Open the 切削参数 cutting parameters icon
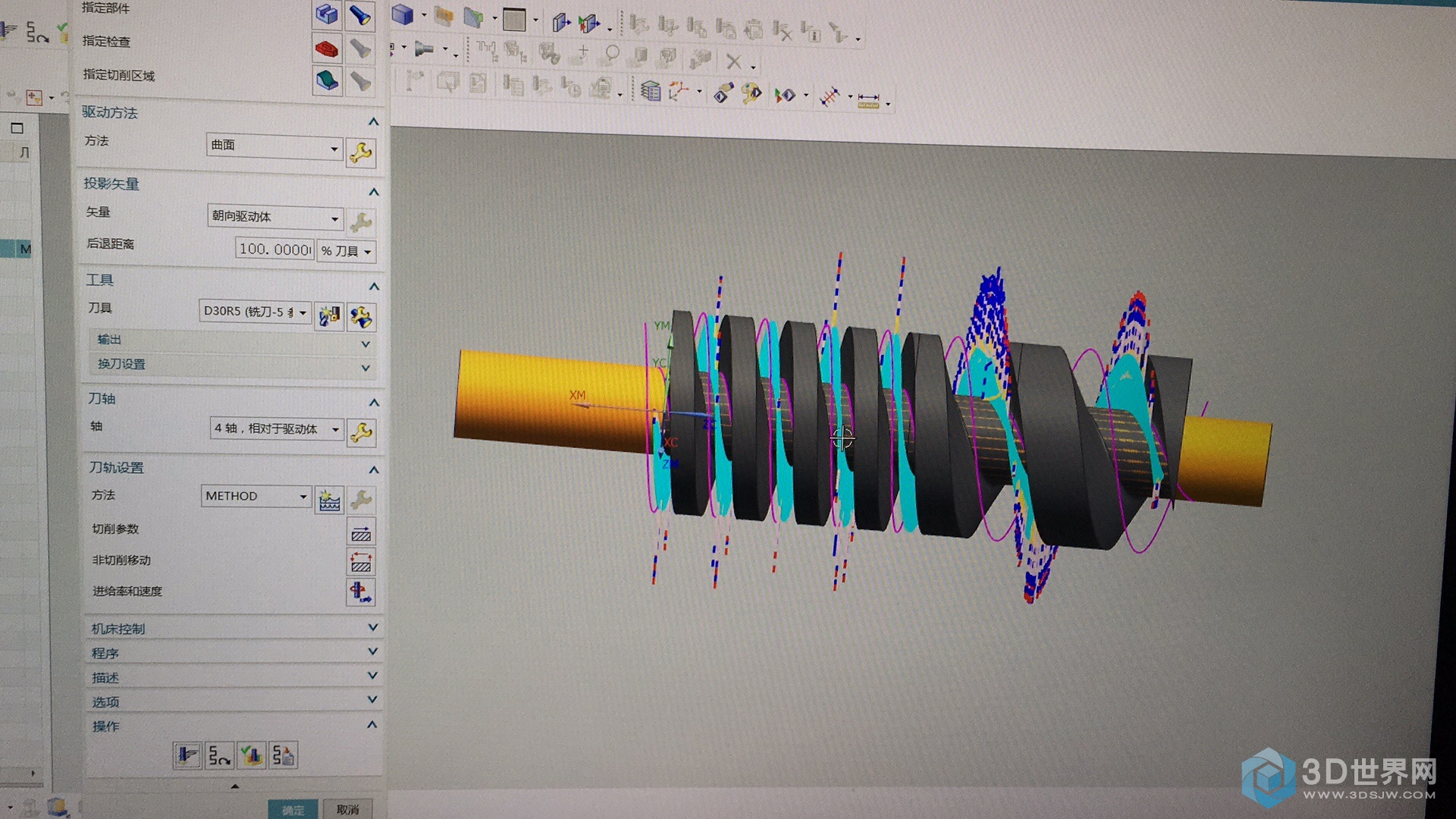This screenshot has height=819, width=1456. click(x=361, y=532)
